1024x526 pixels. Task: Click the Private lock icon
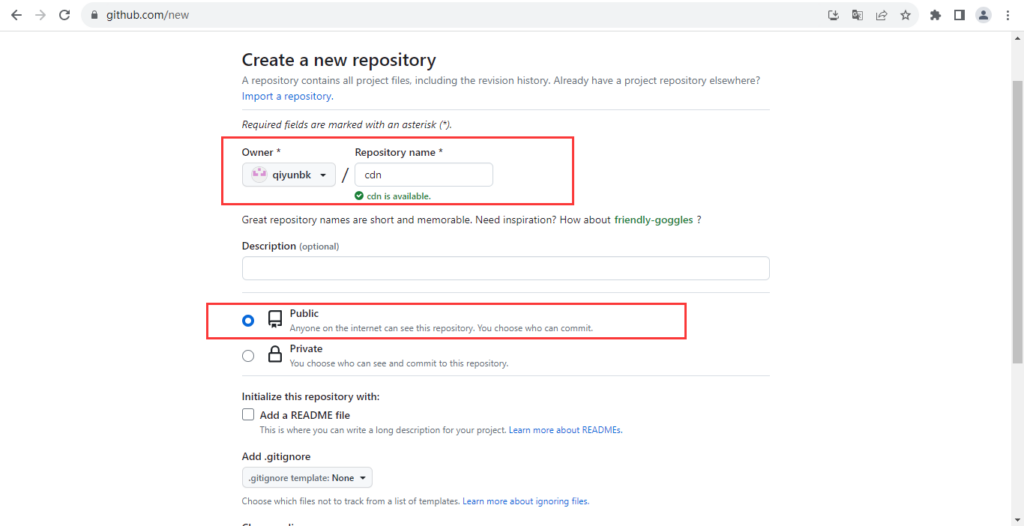(x=275, y=355)
